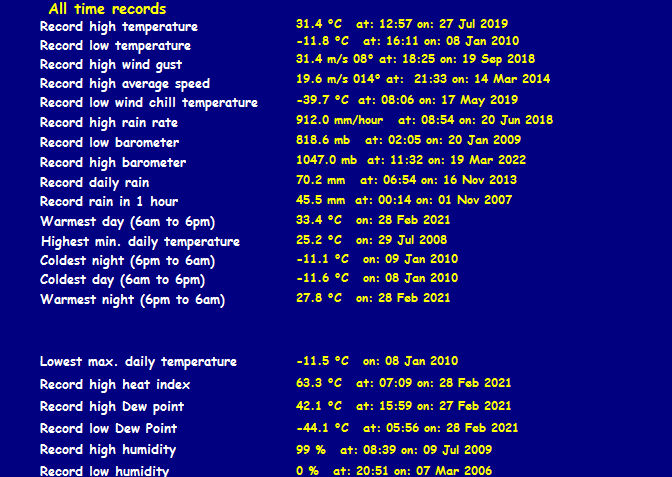Select the 'Coldest night (6pm to 6am)' label

tap(127, 261)
